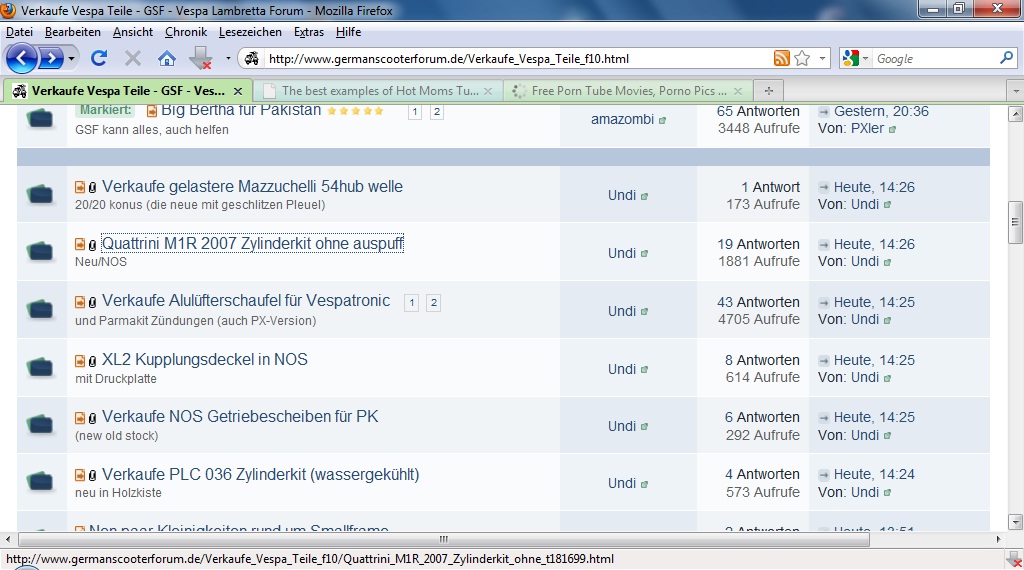The width and height of the screenshot is (1024, 570).
Task: Click folder status icon of Getriebescheiben thread
Action: [x=40, y=424]
